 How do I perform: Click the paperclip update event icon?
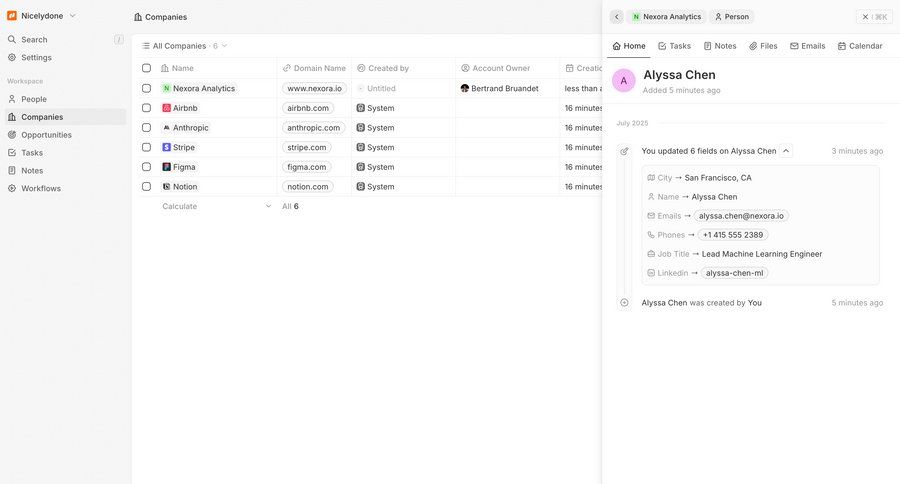click(x=624, y=151)
